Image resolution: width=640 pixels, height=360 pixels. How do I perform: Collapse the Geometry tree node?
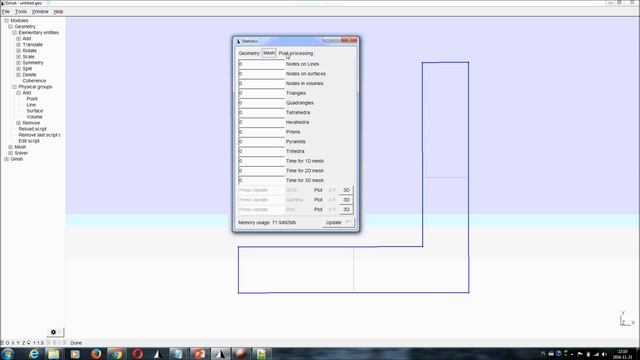(x=11, y=27)
